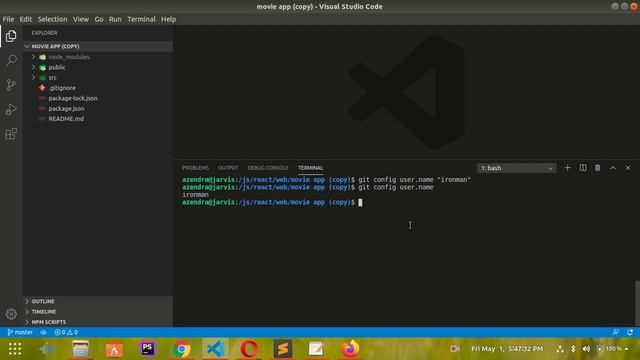Click the errors and warnings status indicator
Screen dimensions: 640x360
tap(66, 332)
